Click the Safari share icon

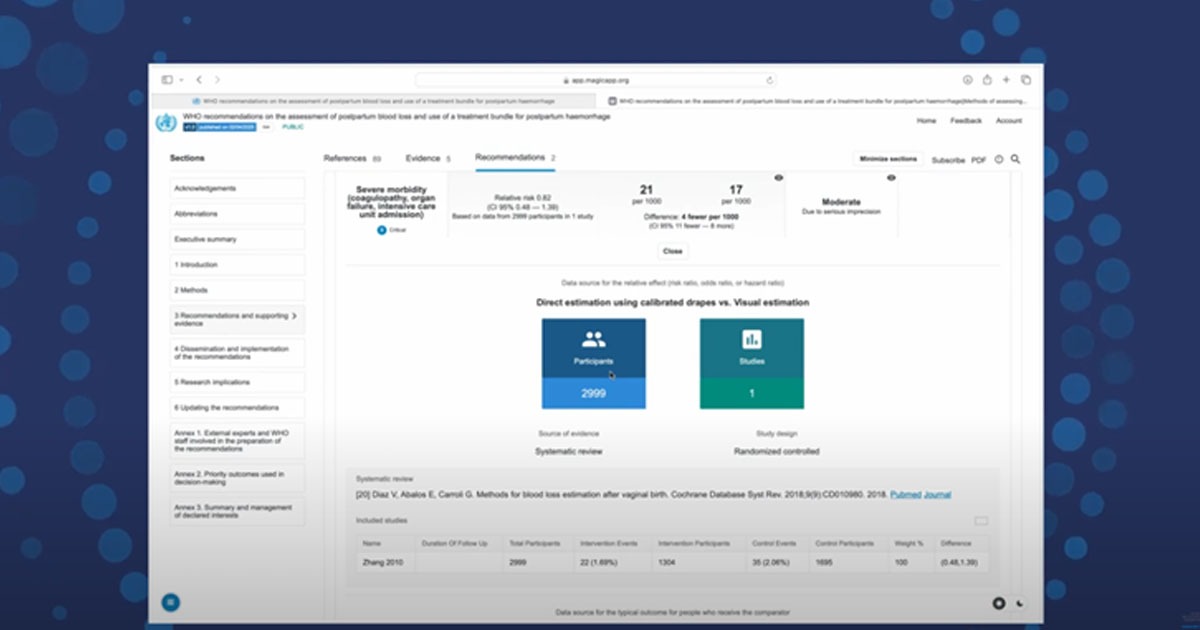click(x=987, y=80)
